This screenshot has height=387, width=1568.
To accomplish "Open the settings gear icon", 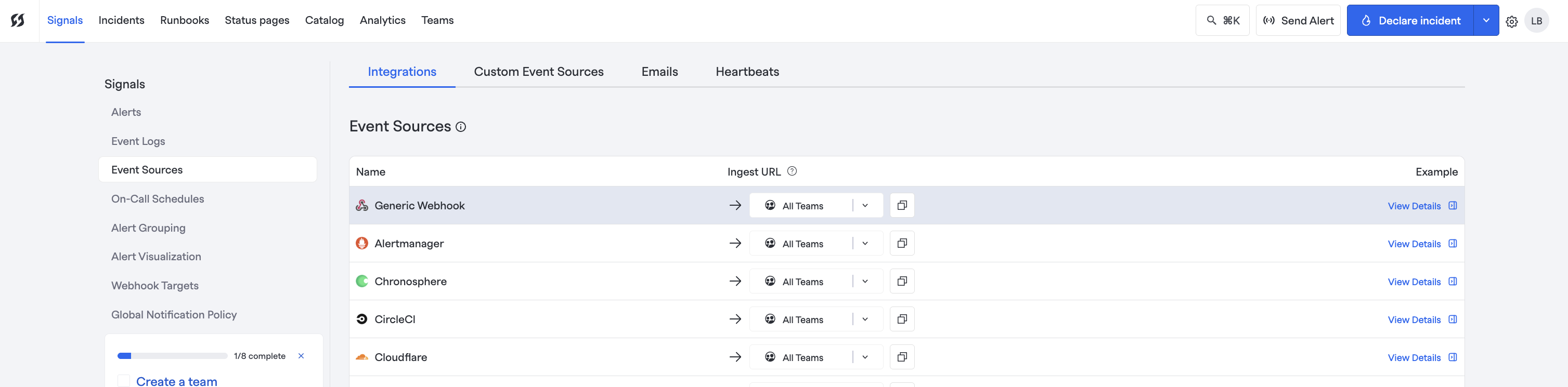I will point(1511,21).
